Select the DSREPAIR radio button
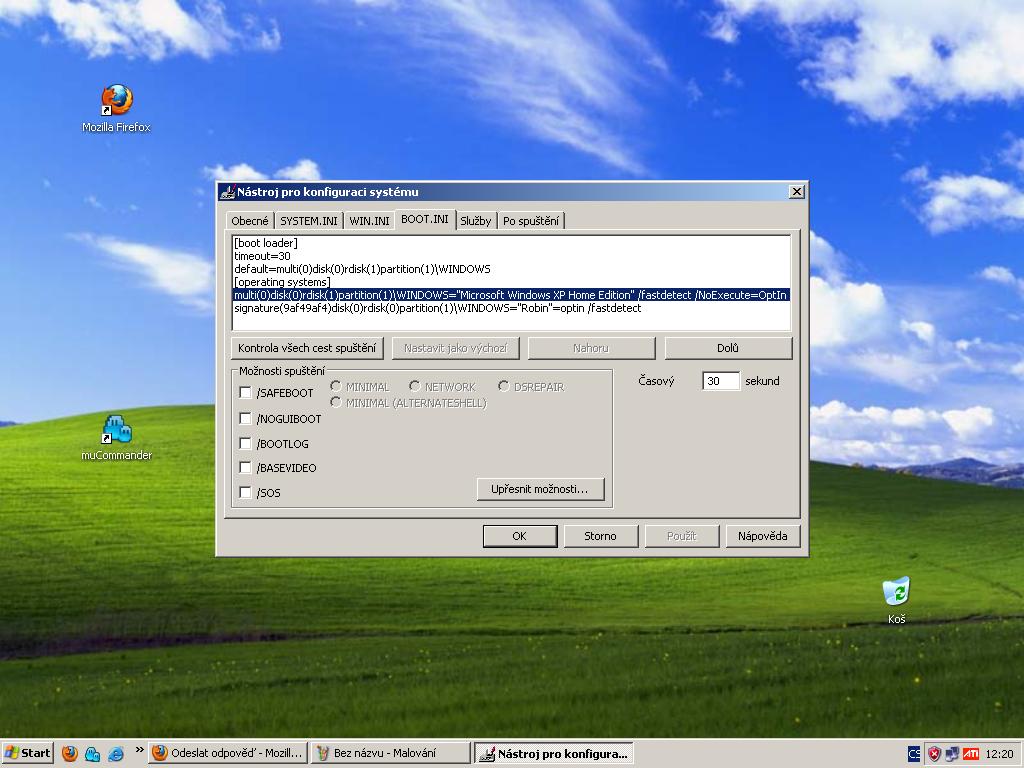1024x768 pixels. [x=504, y=386]
